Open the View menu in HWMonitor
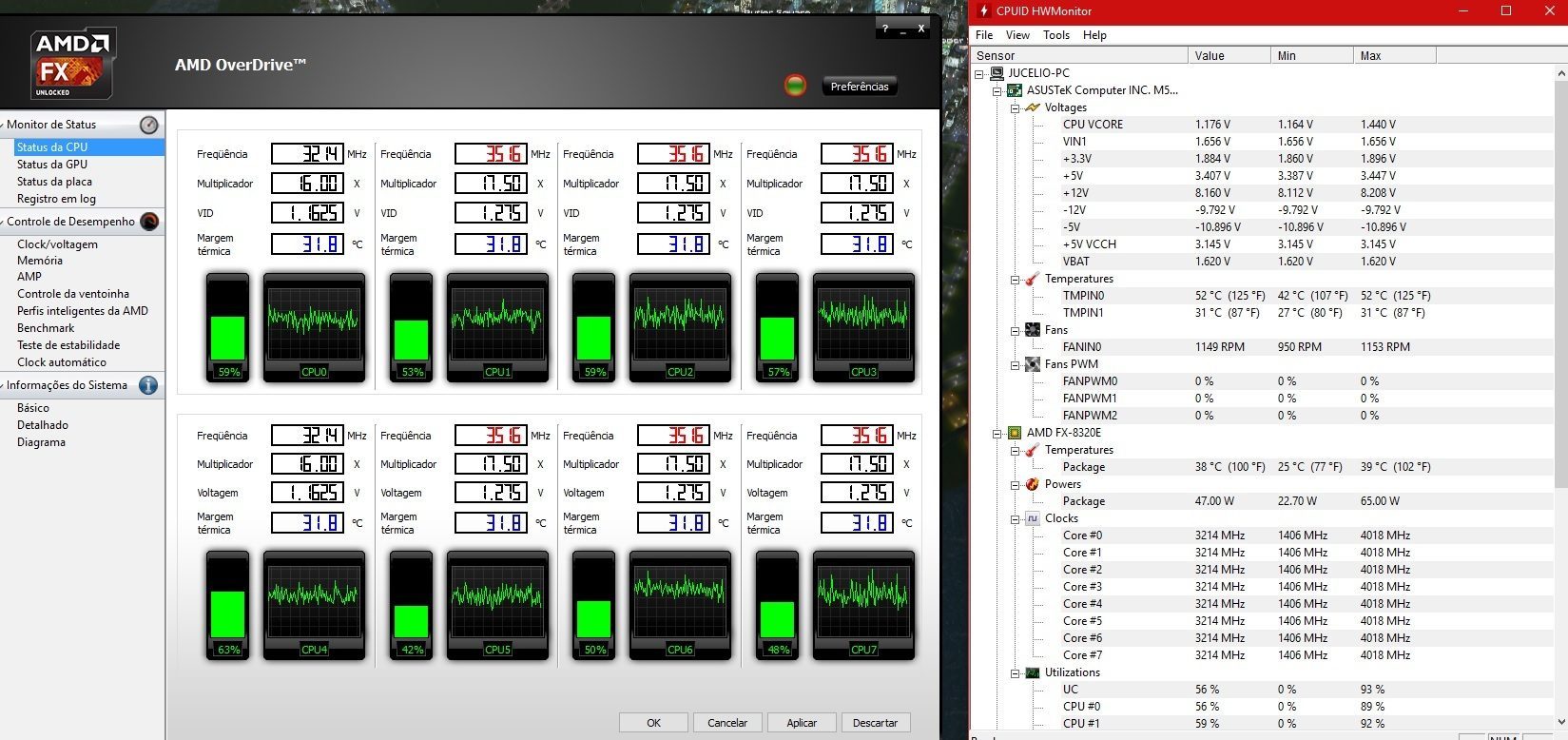The image size is (1568, 740). pos(1017,35)
